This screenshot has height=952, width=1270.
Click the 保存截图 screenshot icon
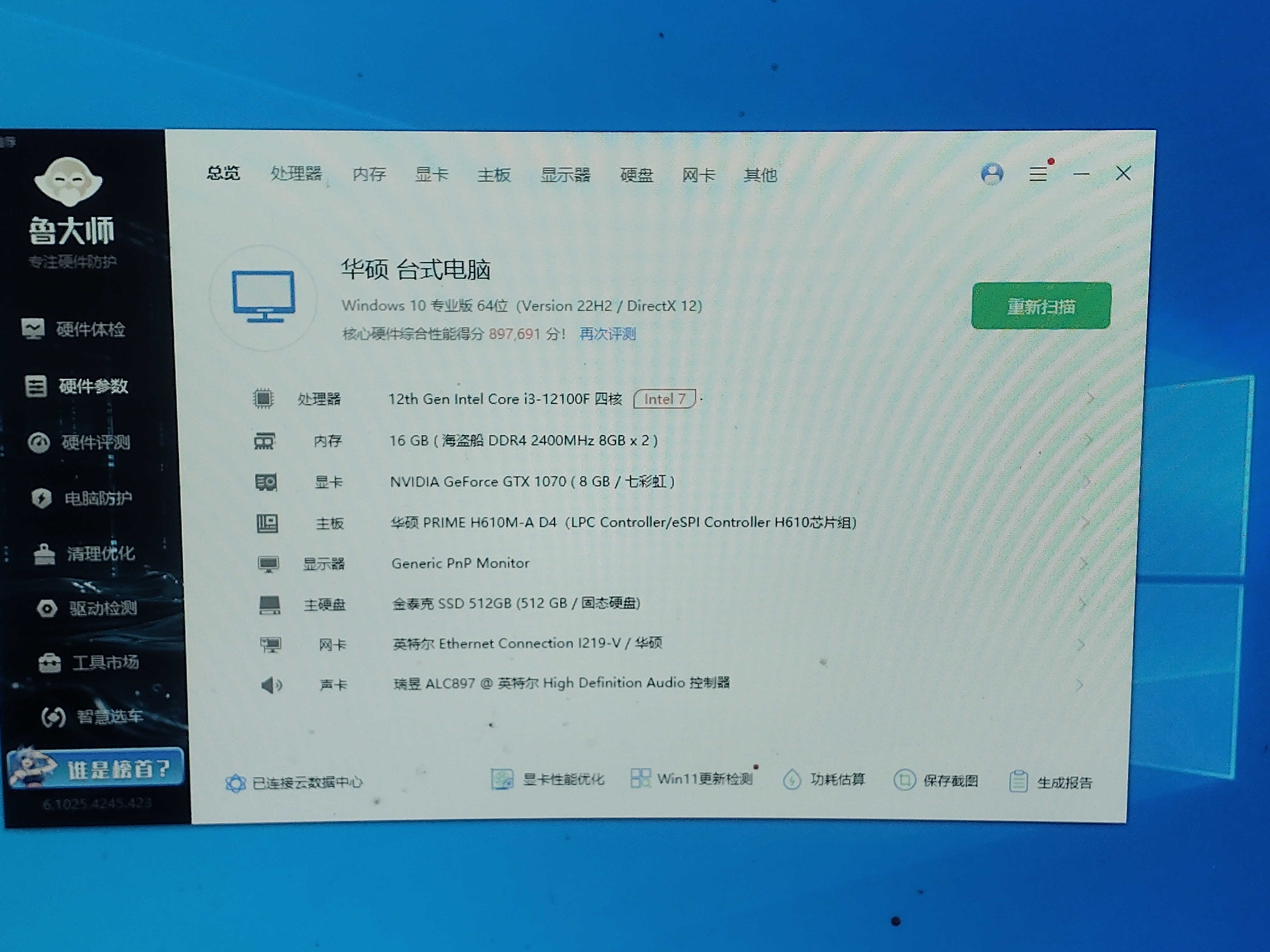click(x=904, y=780)
